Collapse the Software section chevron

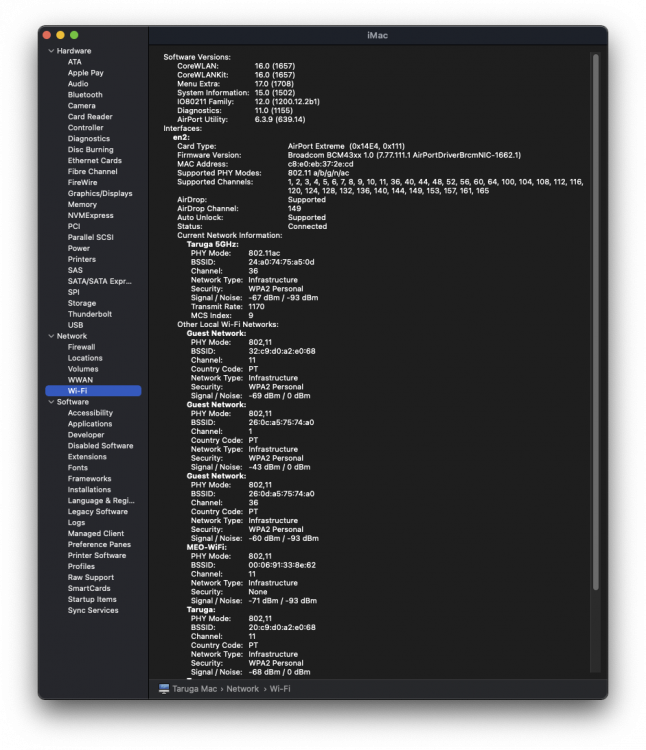pos(51,402)
